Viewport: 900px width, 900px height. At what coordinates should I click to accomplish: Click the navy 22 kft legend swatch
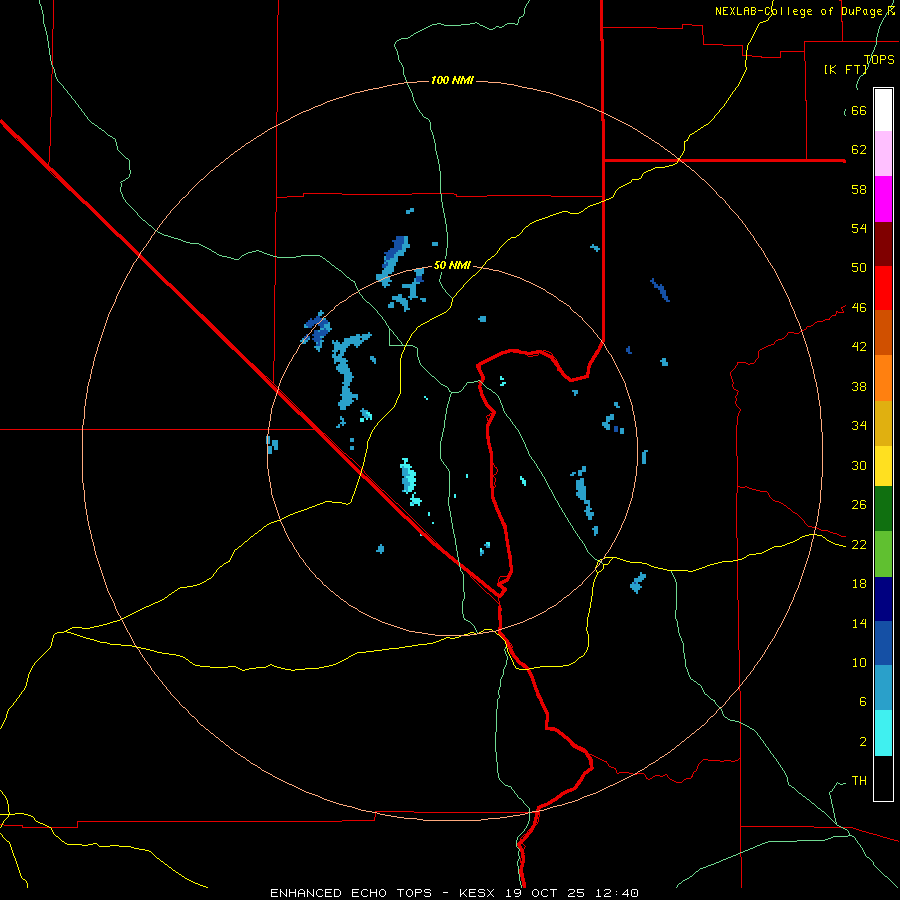(883, 599)
